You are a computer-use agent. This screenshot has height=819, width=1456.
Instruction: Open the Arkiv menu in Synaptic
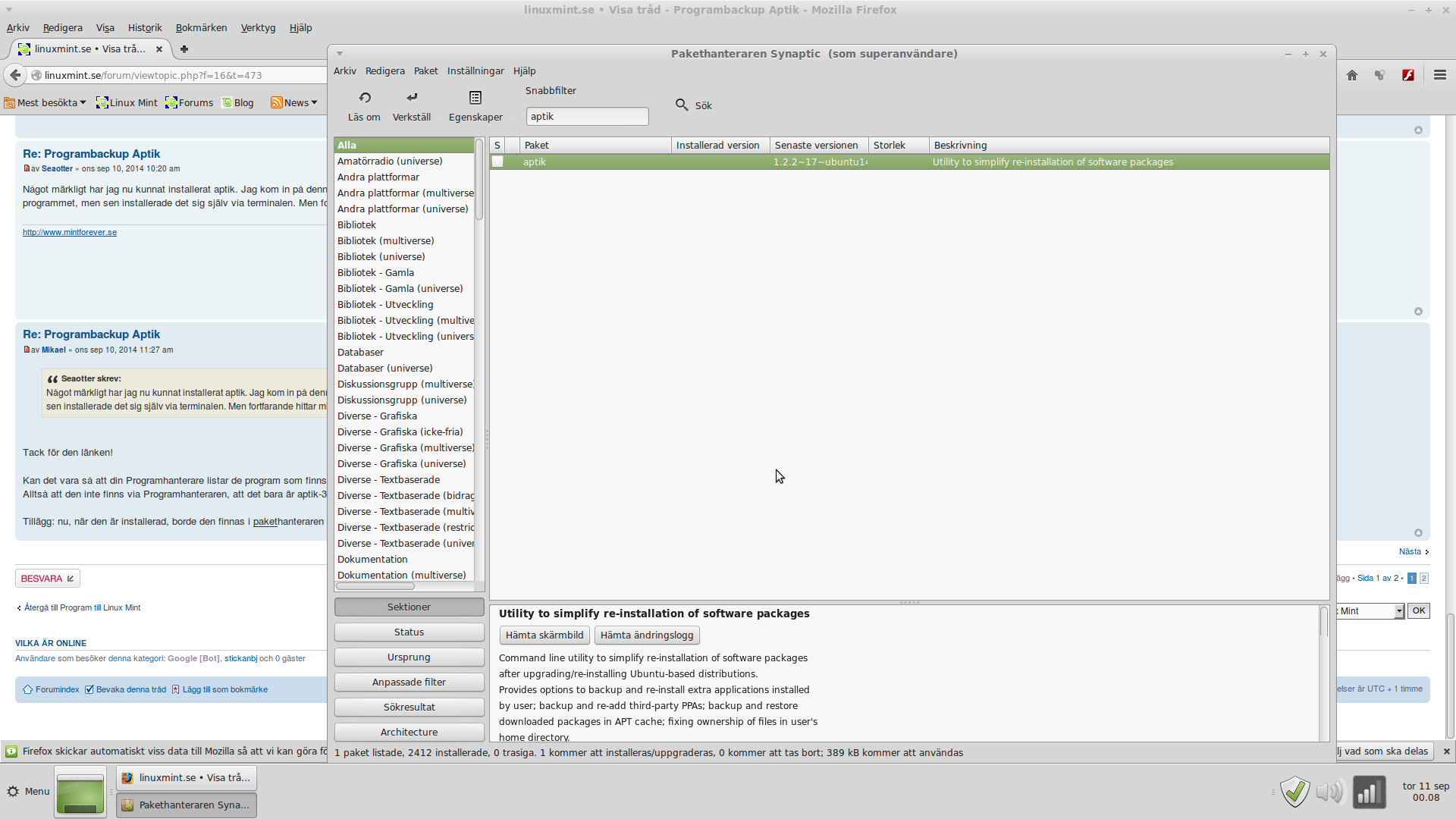coord(345,71)
